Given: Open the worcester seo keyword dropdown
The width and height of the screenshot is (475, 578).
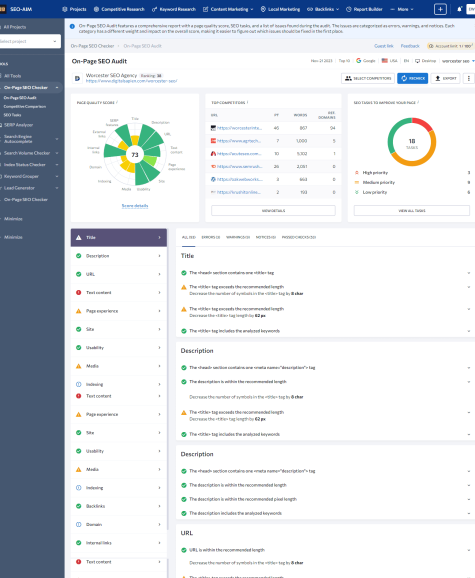Looking at the screenshot, I should (458, 61).
